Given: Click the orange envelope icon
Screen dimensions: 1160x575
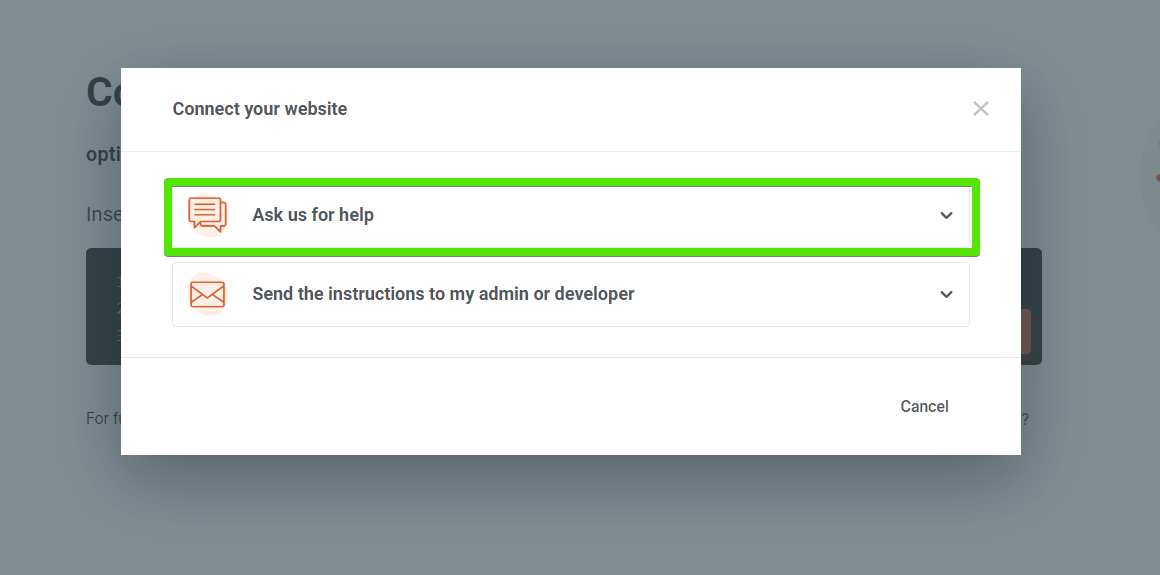Looking at the screenshot, I should (x=207, y=294).
